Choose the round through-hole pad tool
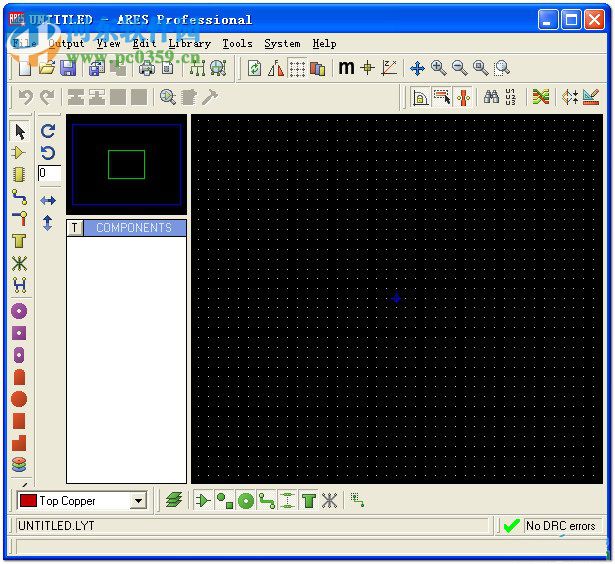The width and height of the screenshot is (615, 564). pyautogui.click(x=19, y=311)
